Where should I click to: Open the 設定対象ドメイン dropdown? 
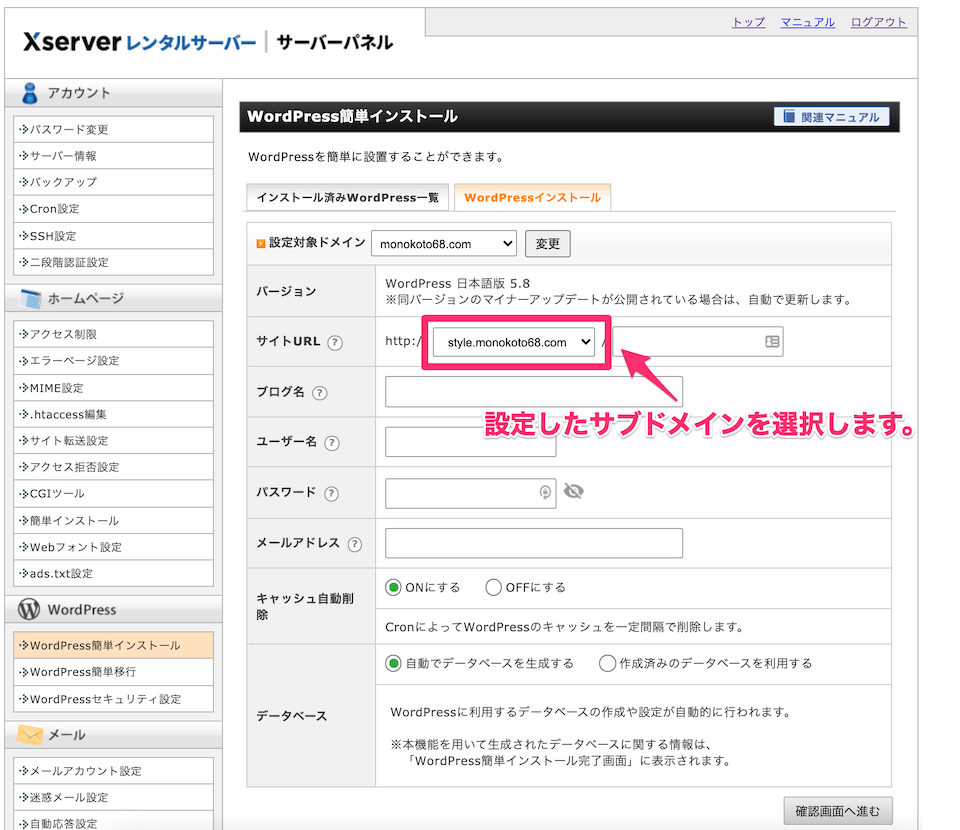click(443, 243)
